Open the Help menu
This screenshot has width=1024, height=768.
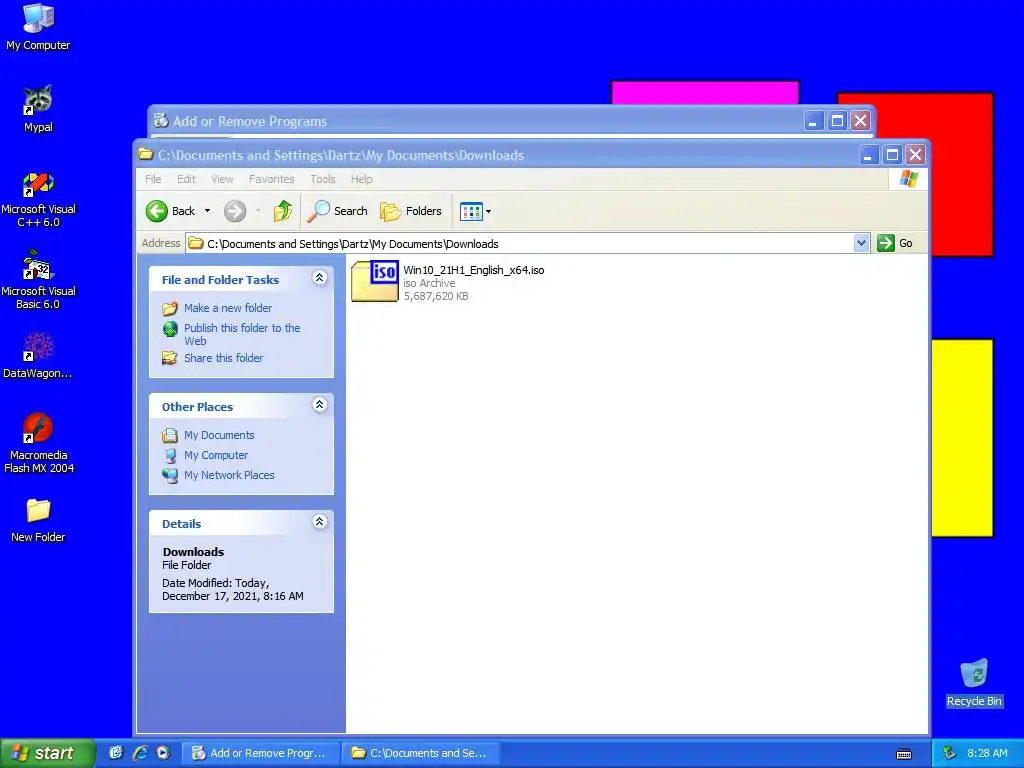click(x=361, y=179)
